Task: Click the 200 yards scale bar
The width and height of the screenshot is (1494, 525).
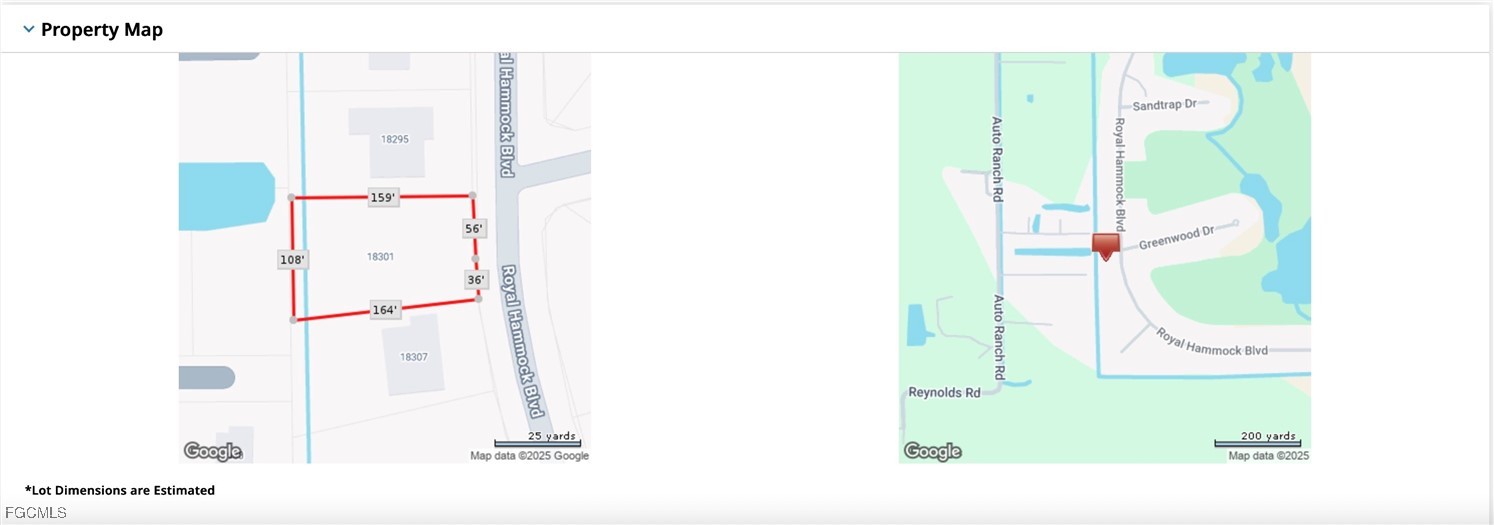Action: coord(1257,440)
